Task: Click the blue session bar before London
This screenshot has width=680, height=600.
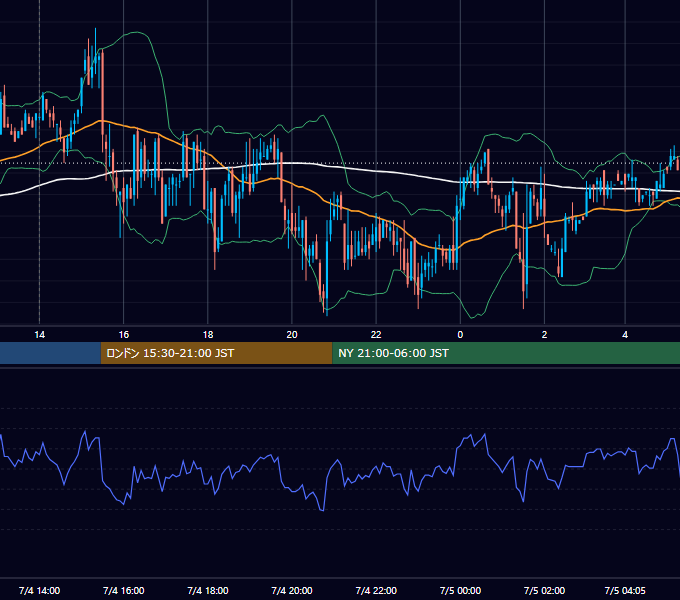Action: 50,353
